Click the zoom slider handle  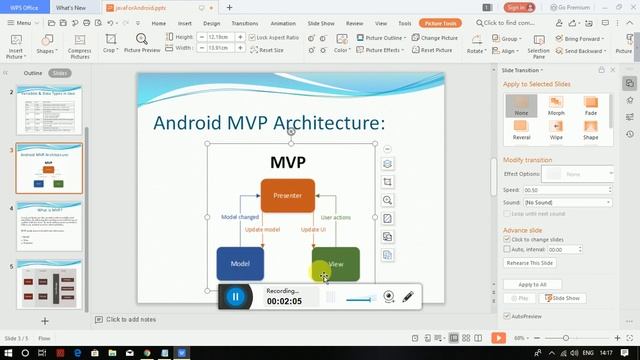click(x=566, y=338)
